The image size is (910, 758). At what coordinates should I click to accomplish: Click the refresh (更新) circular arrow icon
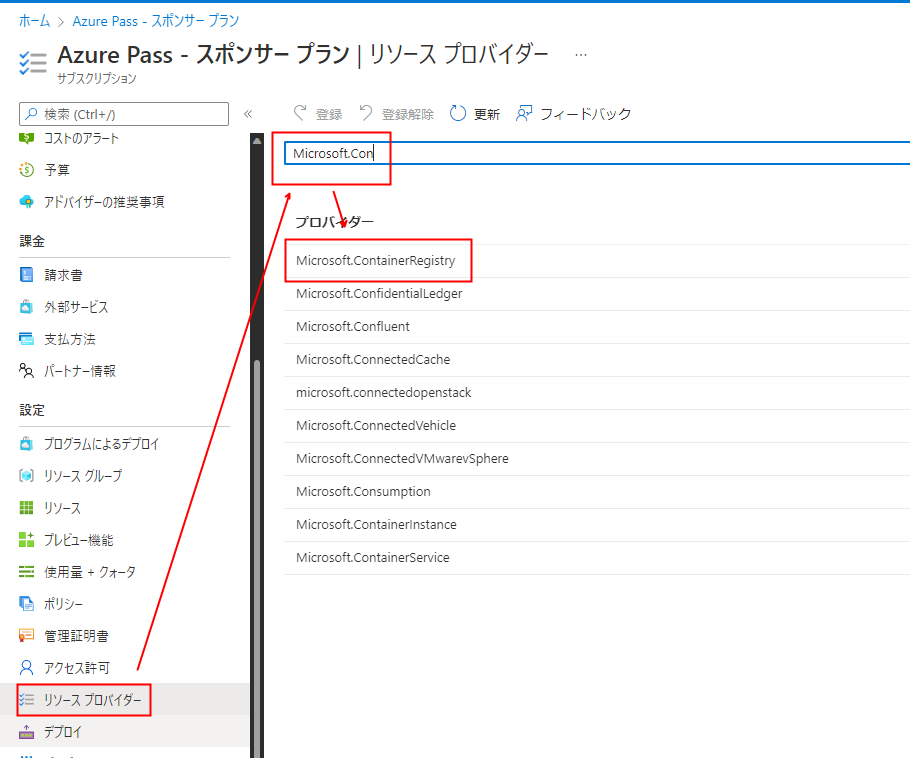point(458,114)
